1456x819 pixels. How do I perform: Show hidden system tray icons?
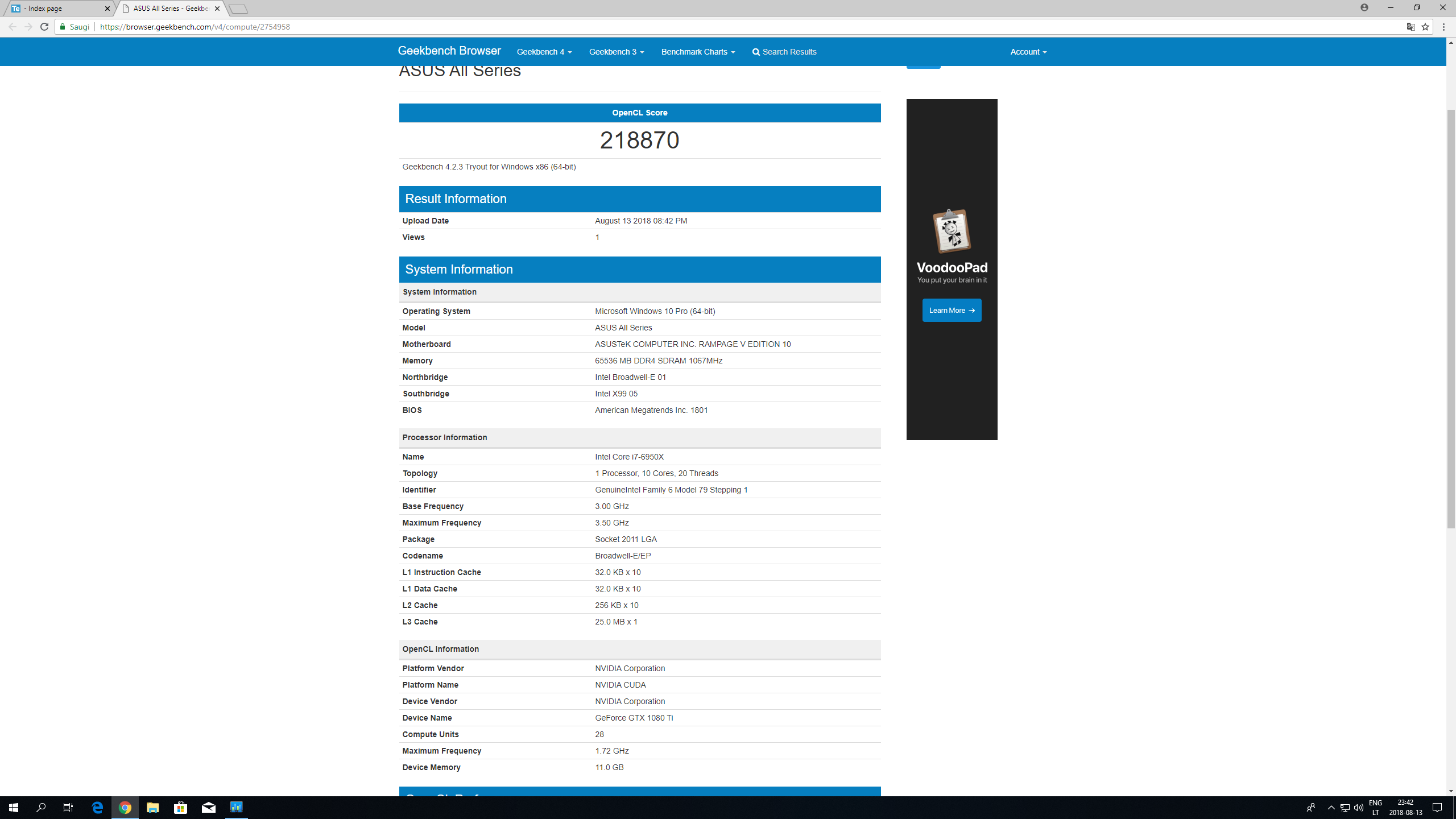pyautogui.click(x=1331, y=807)
